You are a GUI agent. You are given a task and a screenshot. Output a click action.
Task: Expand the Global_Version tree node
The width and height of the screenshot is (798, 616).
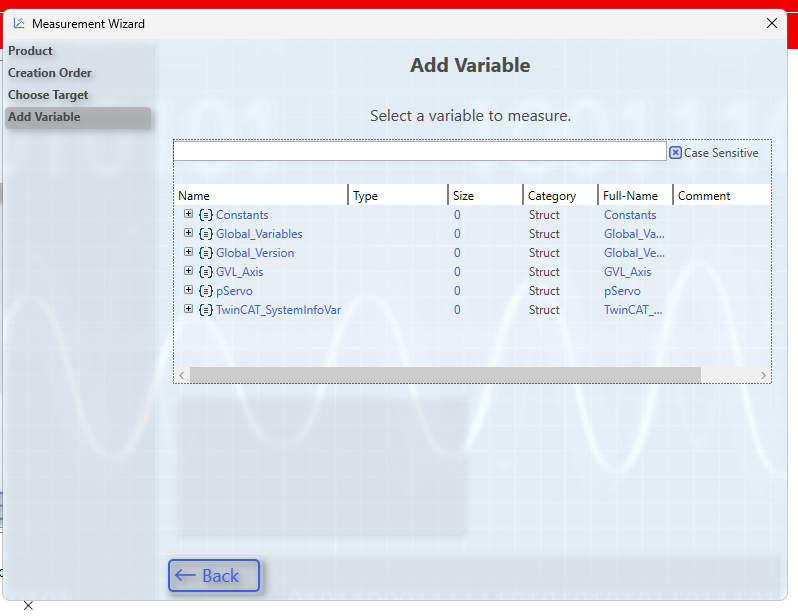click(x=188, y=252)
